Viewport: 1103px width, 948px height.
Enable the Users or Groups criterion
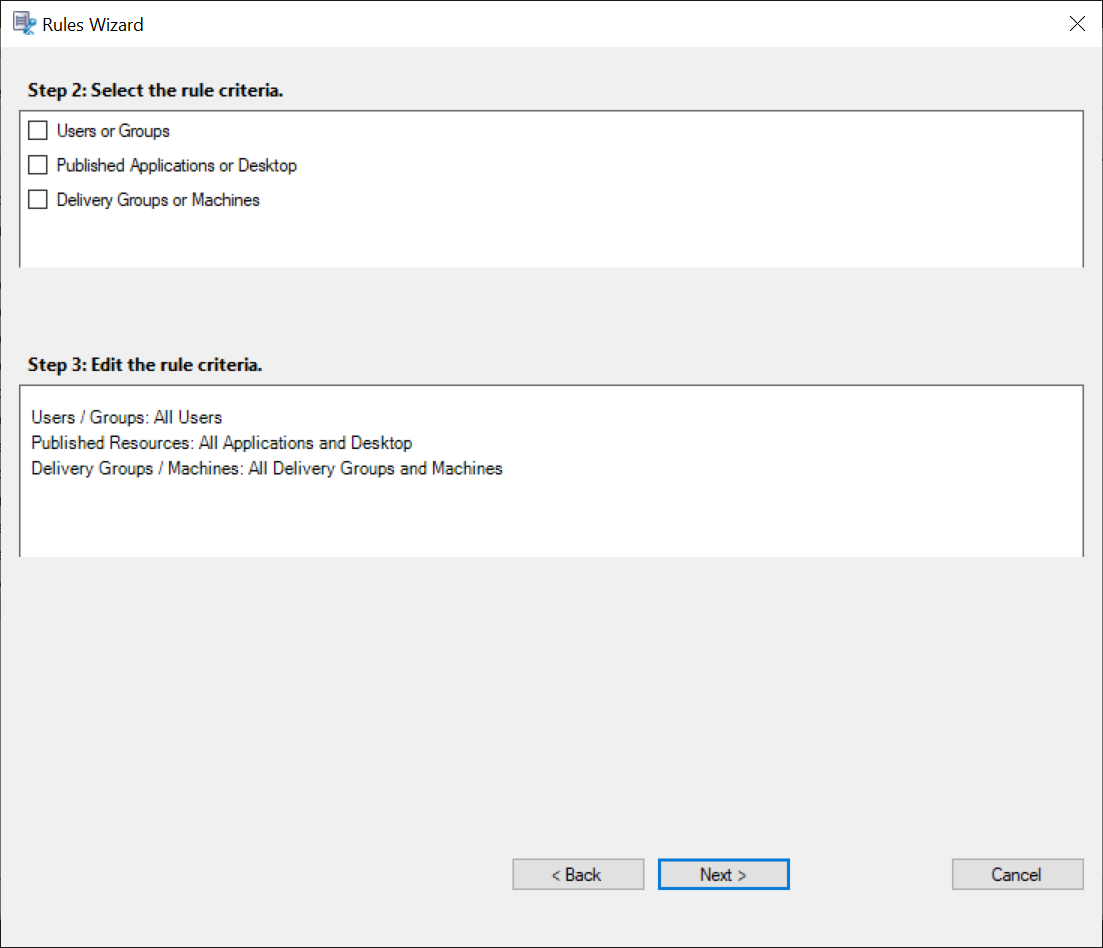37,130
